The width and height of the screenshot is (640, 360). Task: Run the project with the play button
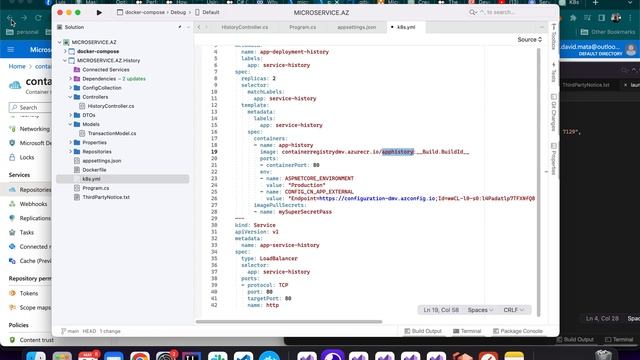pos(99,12)
